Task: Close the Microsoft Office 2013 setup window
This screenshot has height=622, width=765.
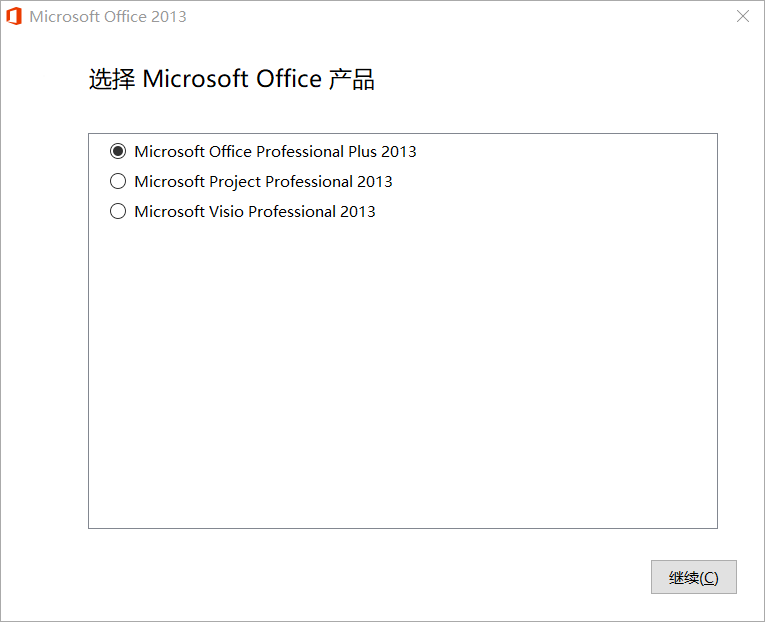Action: click(x=743, y=17)
